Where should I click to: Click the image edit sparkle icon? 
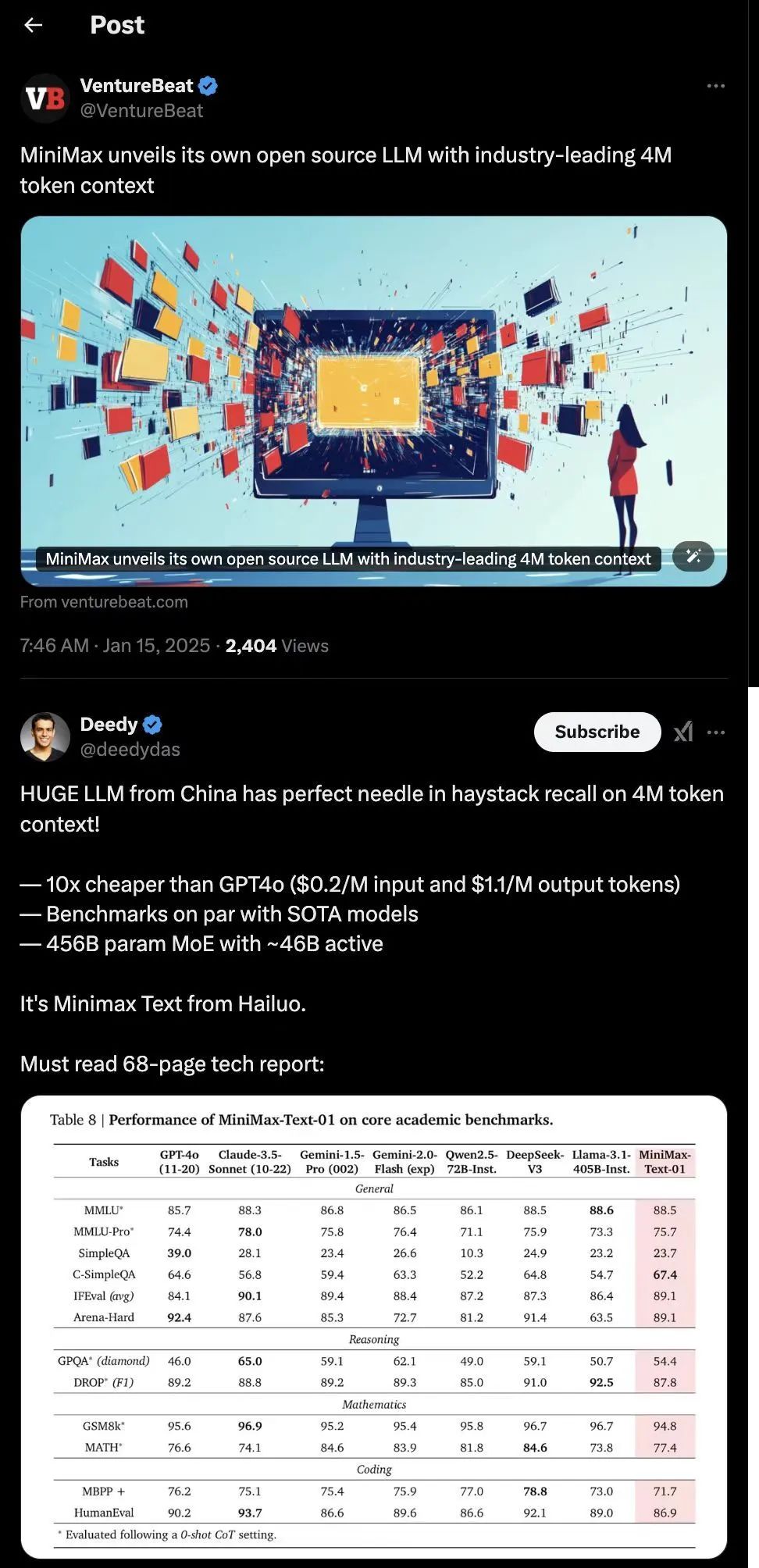pyautogui.click(x=693, y=556)
